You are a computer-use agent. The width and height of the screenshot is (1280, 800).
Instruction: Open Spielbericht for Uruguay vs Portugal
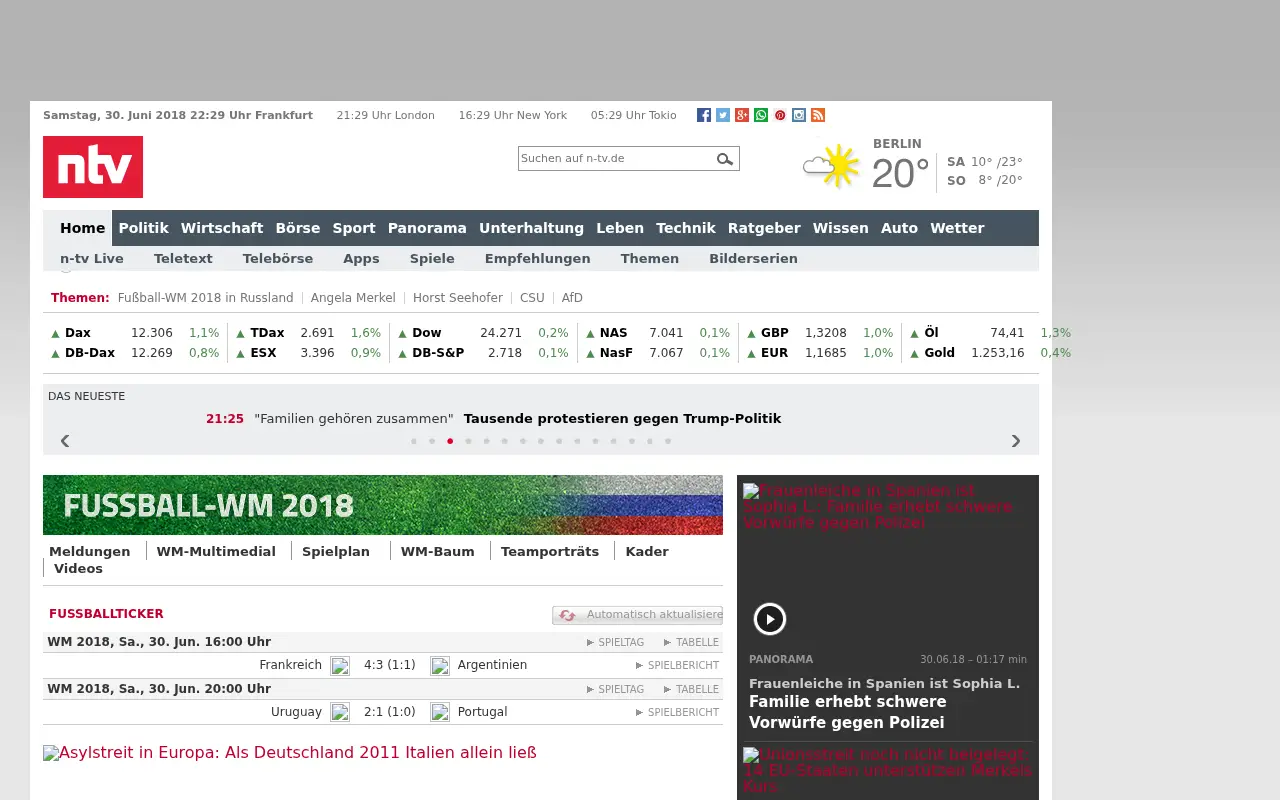[678, 713]
